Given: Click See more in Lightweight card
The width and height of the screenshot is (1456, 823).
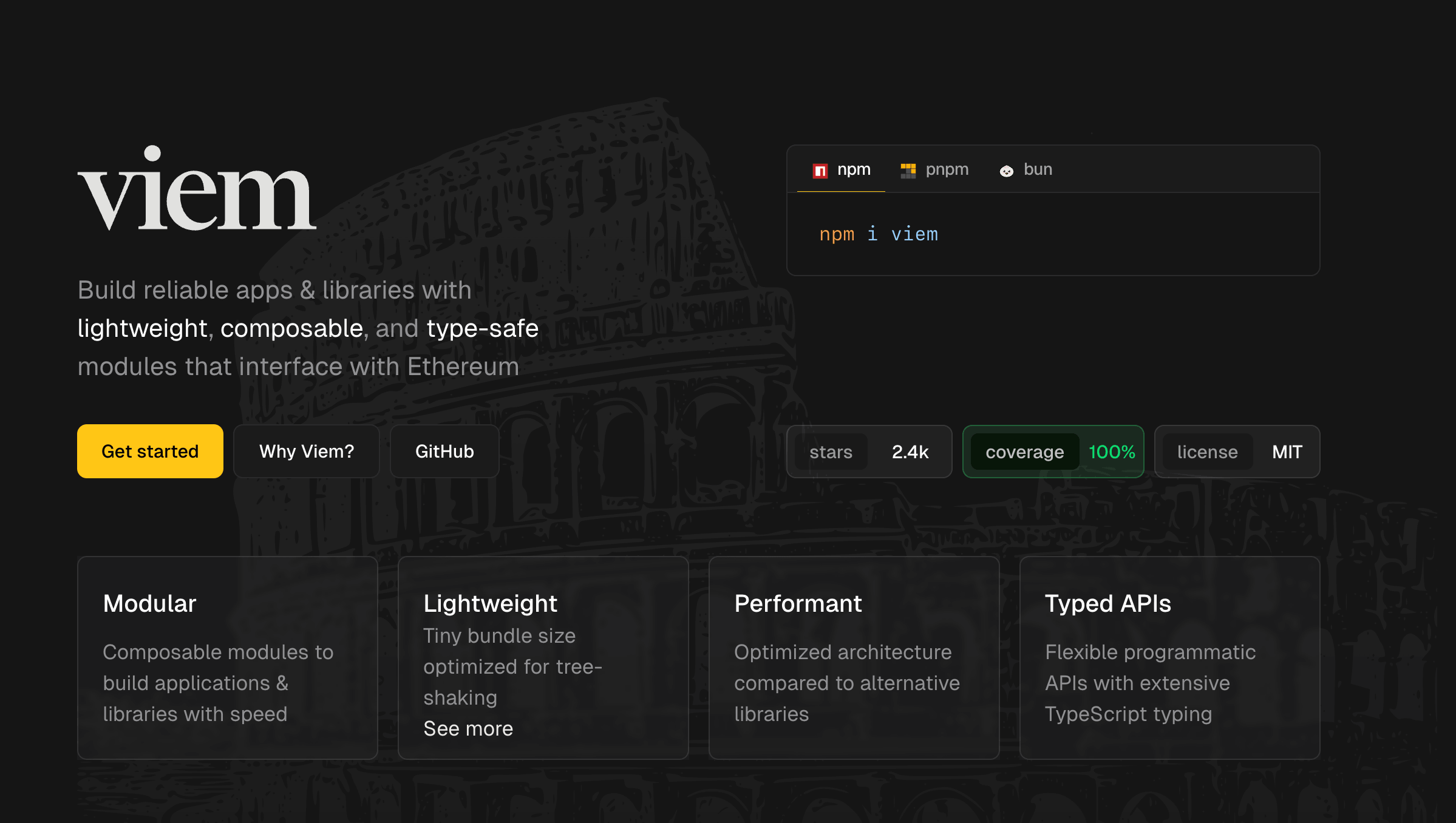Looking at the screenshot, I should pos(468,728).
